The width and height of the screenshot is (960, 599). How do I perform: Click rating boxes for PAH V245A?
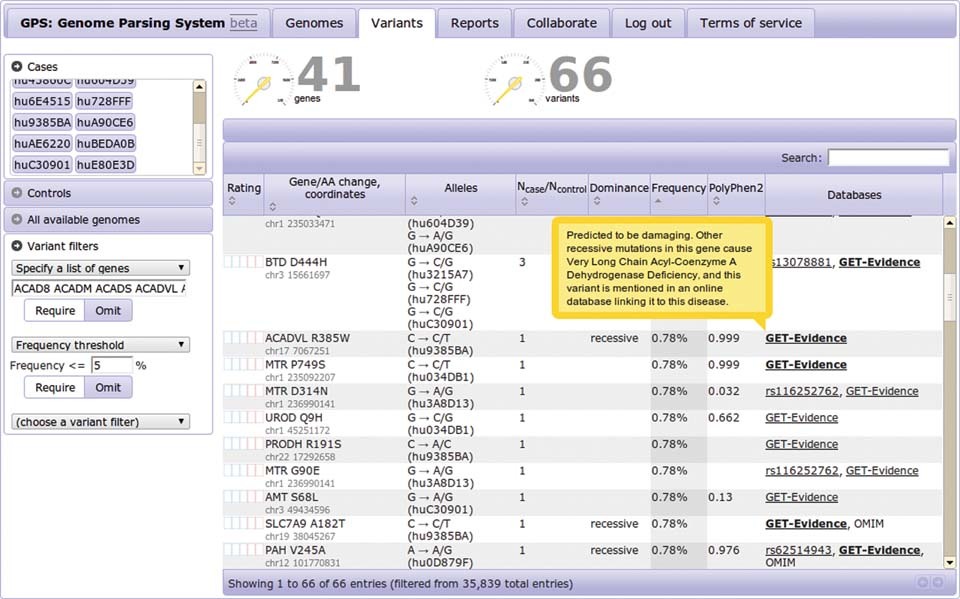tap(243, 550)
